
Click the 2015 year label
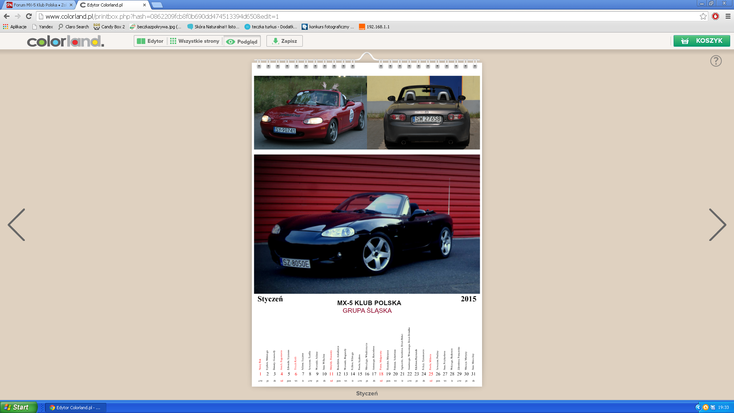click(x=468, y=299)
